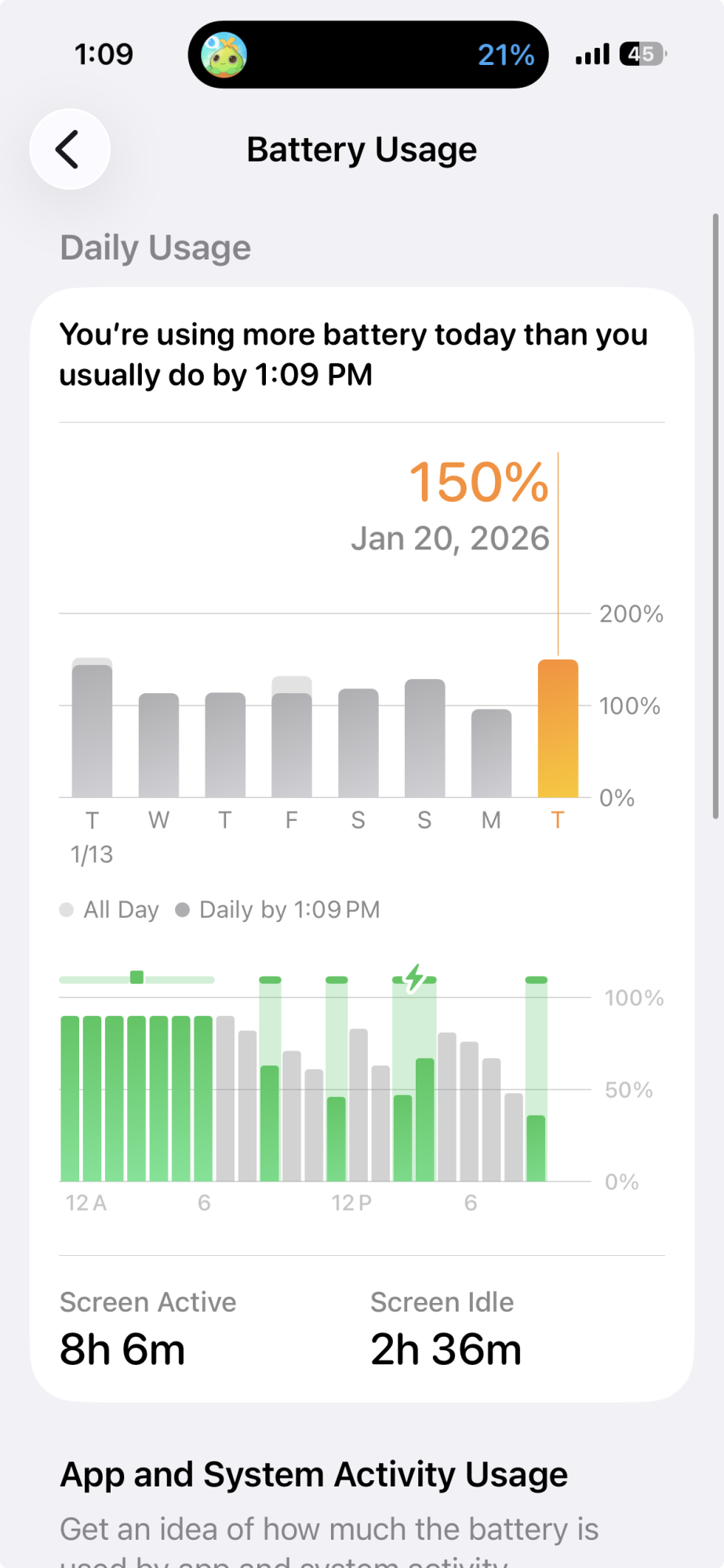Click the vertical scrollbar on the right edge
This screenshot has height=1568, width=724.
tap(715, 516)
